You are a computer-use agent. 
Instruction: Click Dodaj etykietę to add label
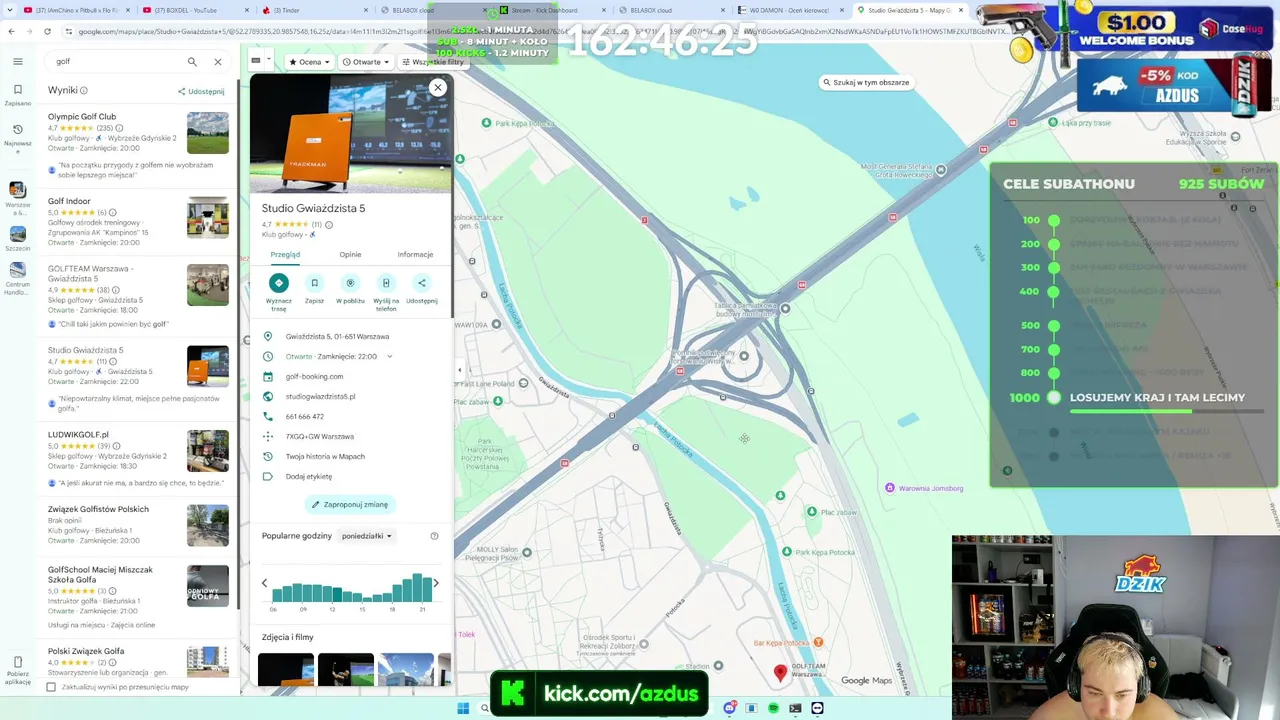pos(309,477)
